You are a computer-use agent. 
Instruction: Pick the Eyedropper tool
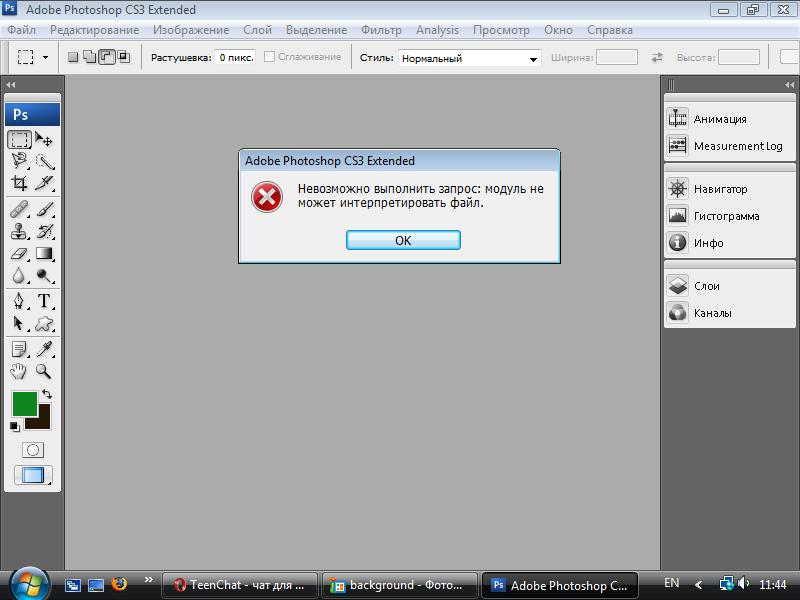point(45,349)
